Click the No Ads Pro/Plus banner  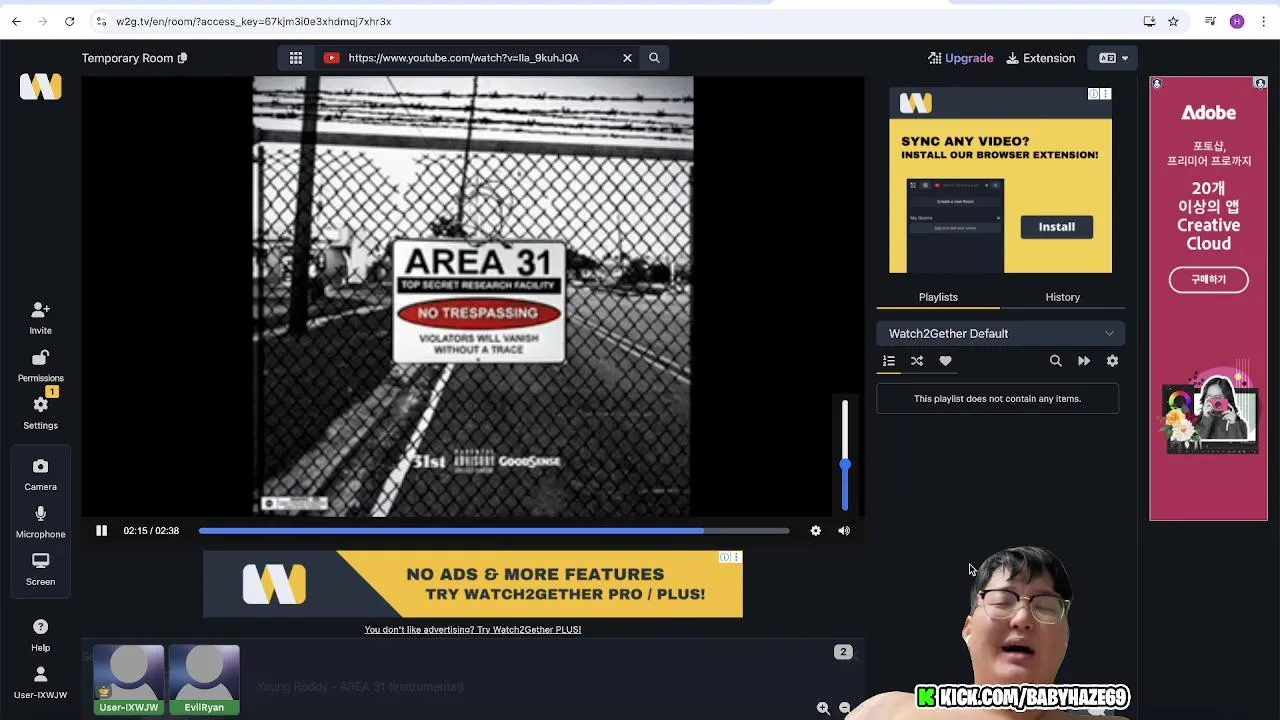(473, 584)
